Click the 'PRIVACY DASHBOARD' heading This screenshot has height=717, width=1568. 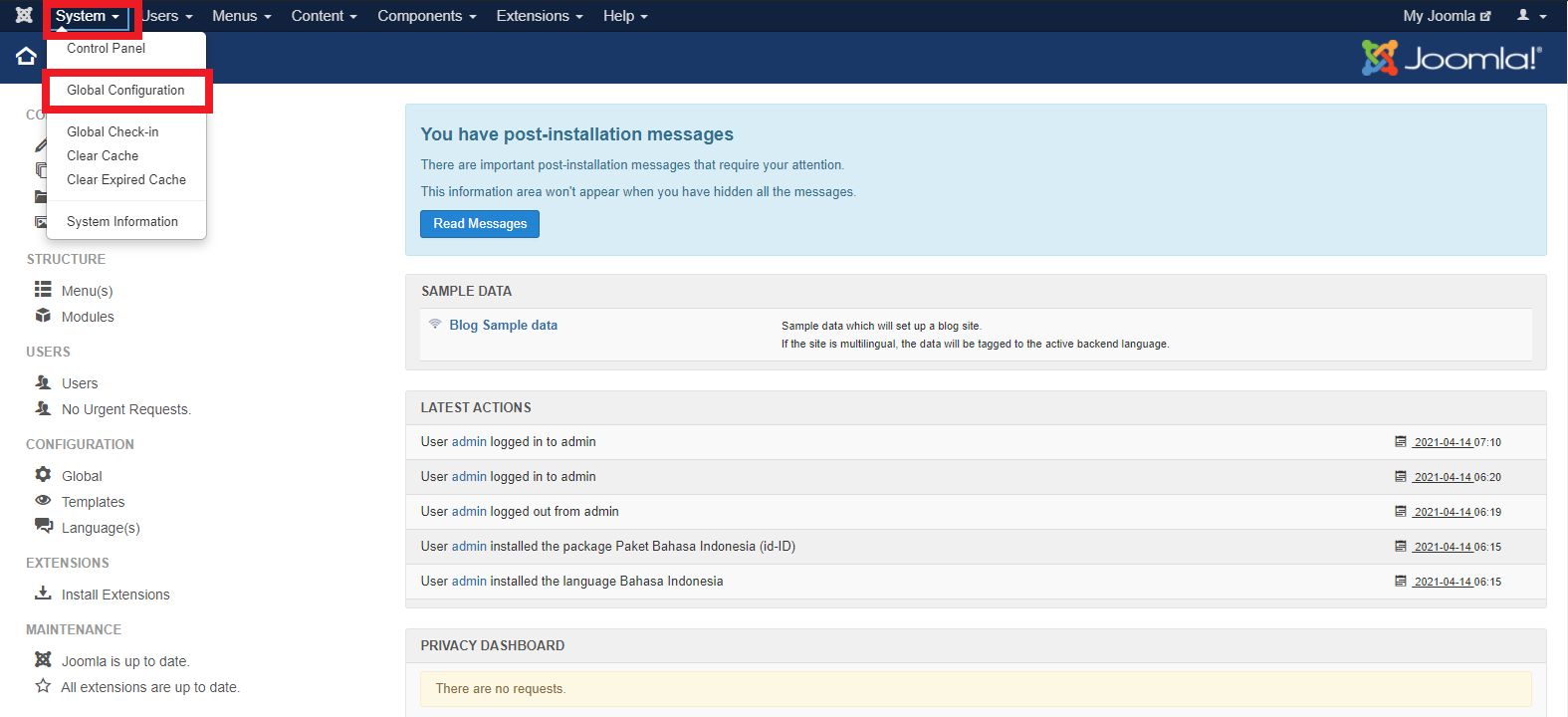point(493,645)
